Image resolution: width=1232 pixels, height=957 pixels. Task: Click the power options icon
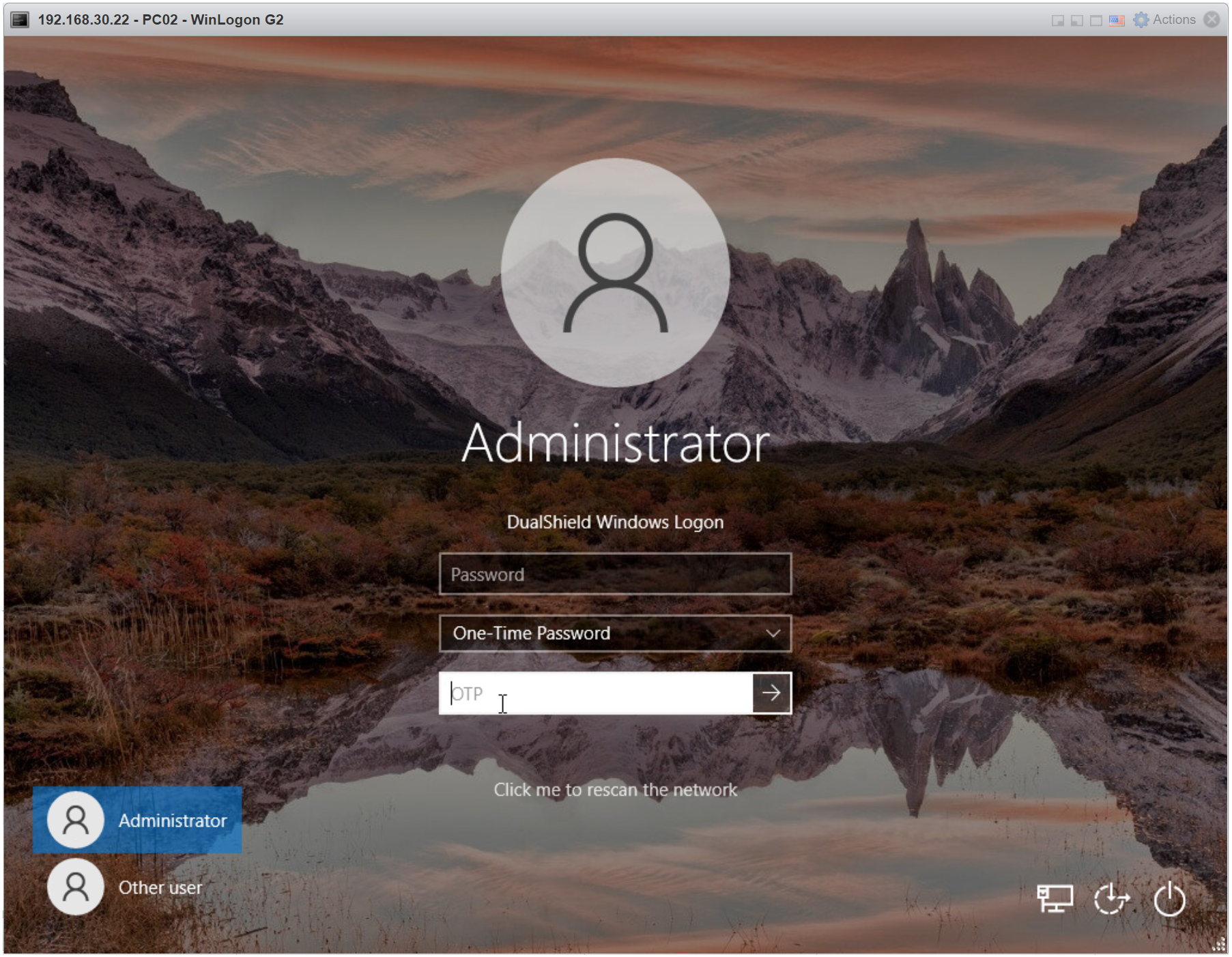tap(1169, 898)
